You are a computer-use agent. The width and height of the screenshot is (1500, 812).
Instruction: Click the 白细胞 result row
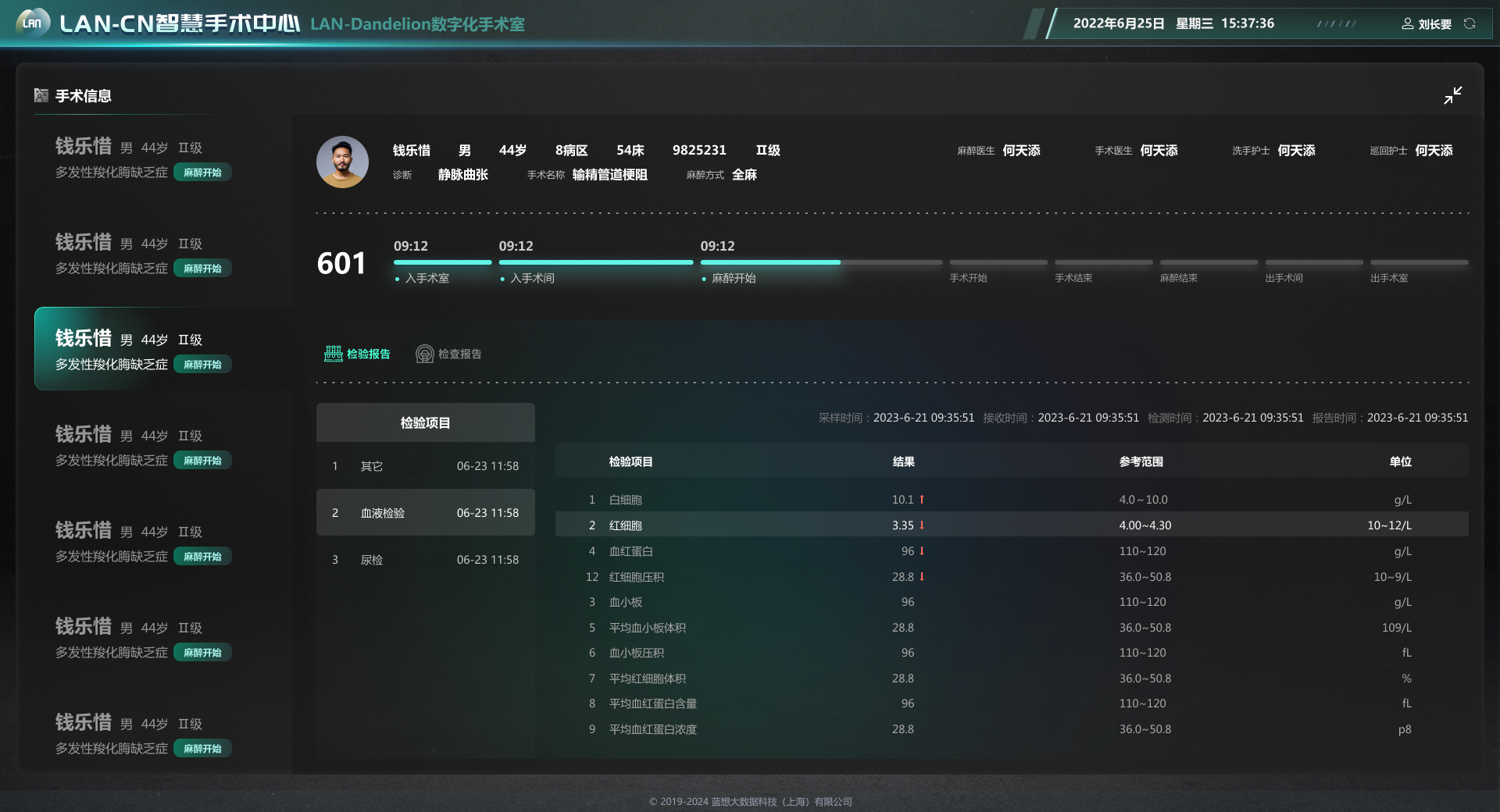pyautogui.click(x=1012, y=500)
